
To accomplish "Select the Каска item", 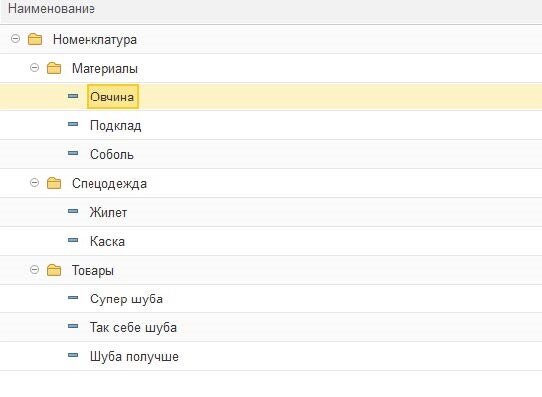I will [x=107, y=242].
